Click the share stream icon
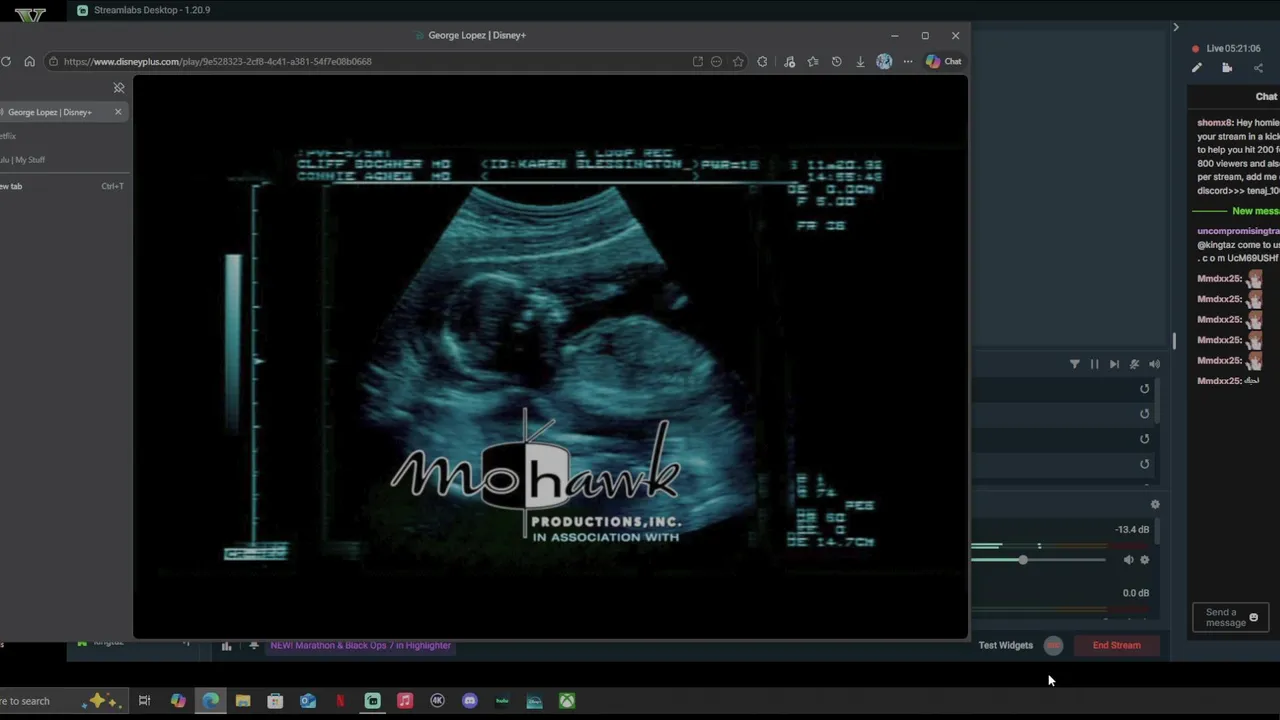 (x=1258, y=68)
